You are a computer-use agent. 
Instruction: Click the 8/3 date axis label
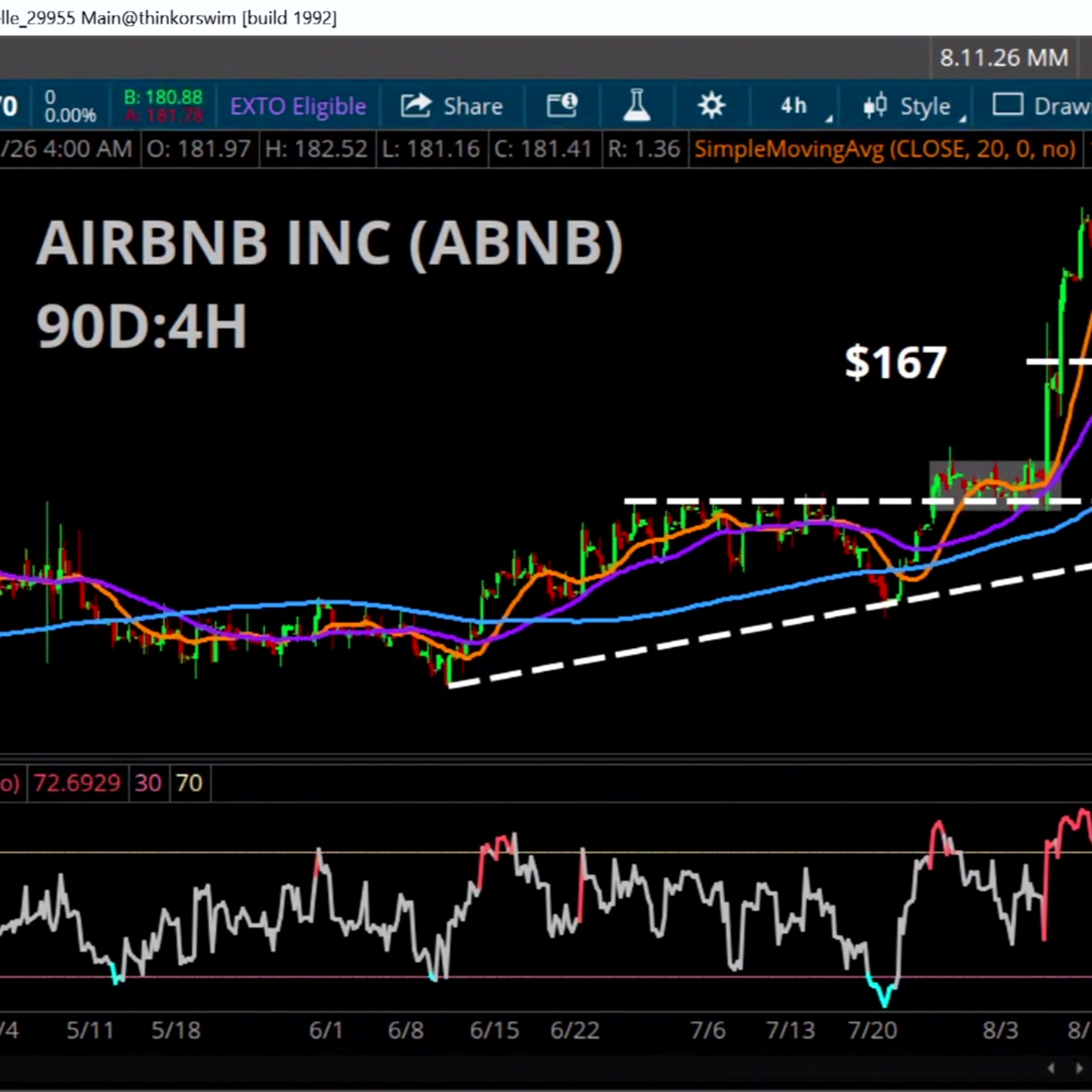click(1000, 1030)
